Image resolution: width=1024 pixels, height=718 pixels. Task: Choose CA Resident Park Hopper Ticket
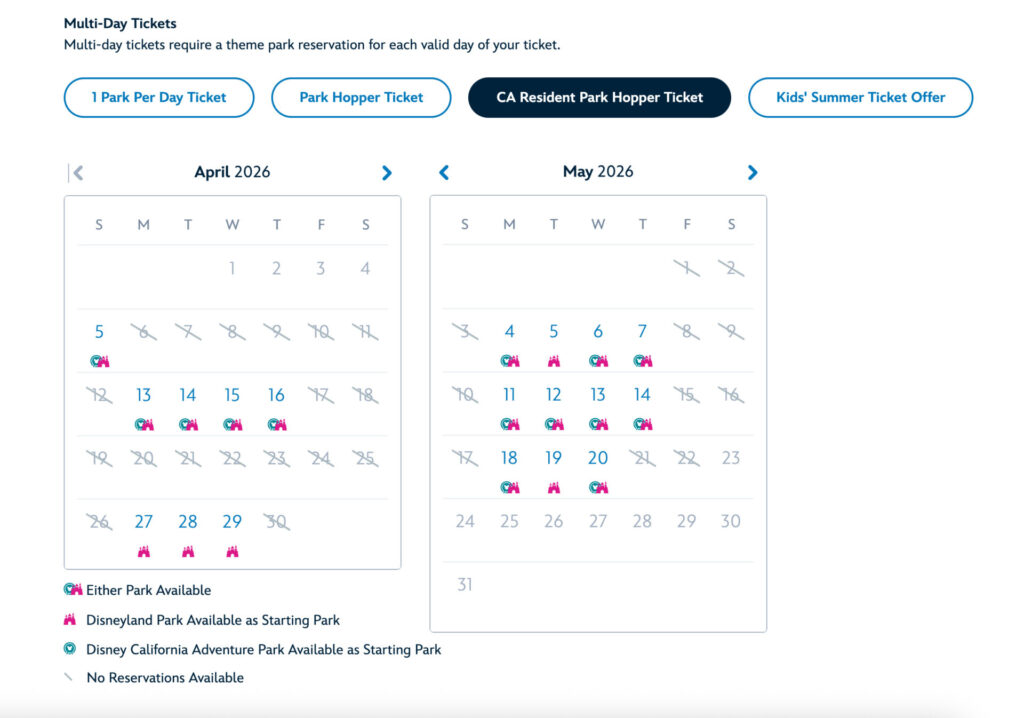click(x=599, y=98)
